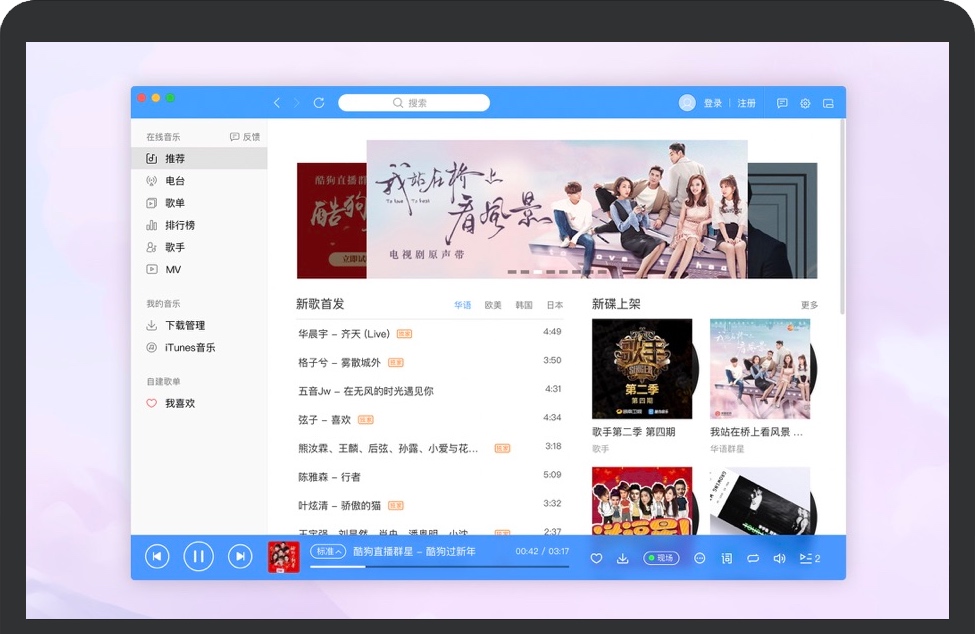Expand 更多 in the 新碟上架 section
The height and width of the screenshot is (634, 975).
click(809, 305)
